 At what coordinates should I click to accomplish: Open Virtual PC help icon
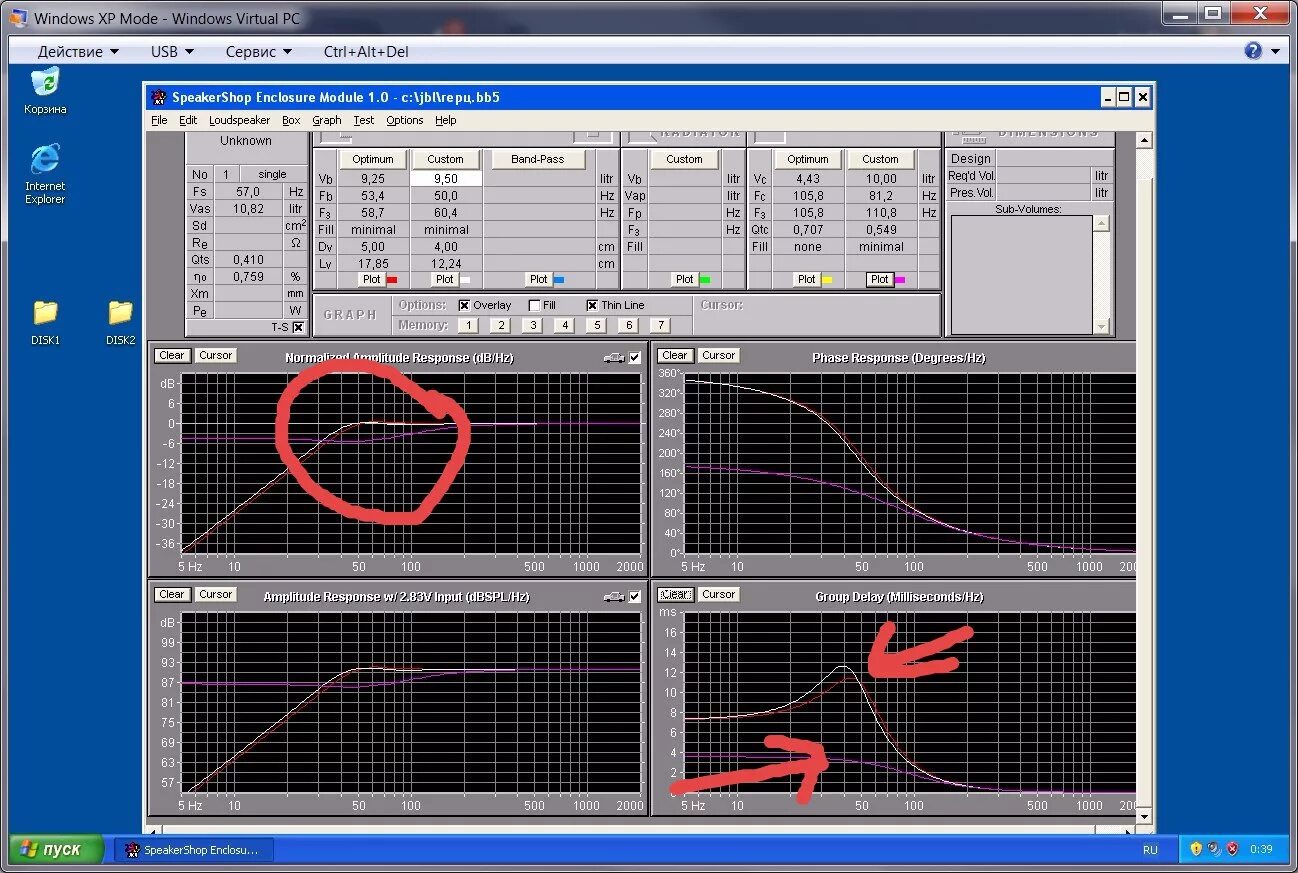[1253, 51]
